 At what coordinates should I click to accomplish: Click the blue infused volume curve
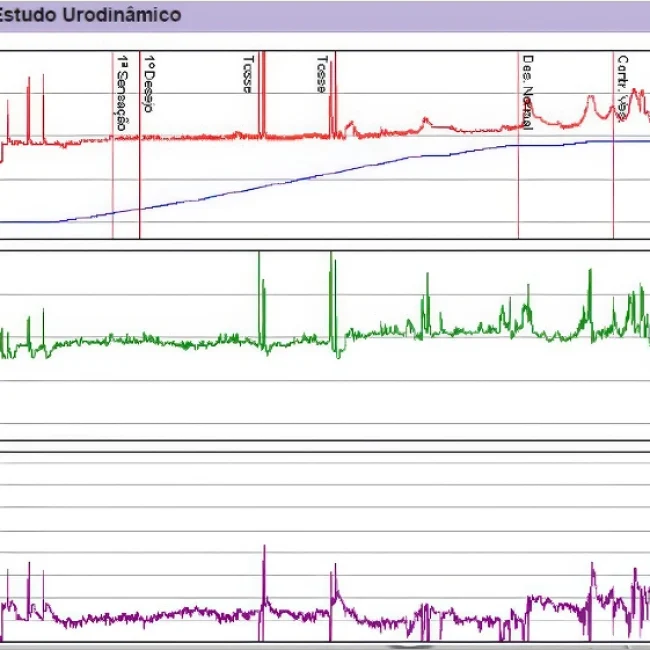click(300, 178)
